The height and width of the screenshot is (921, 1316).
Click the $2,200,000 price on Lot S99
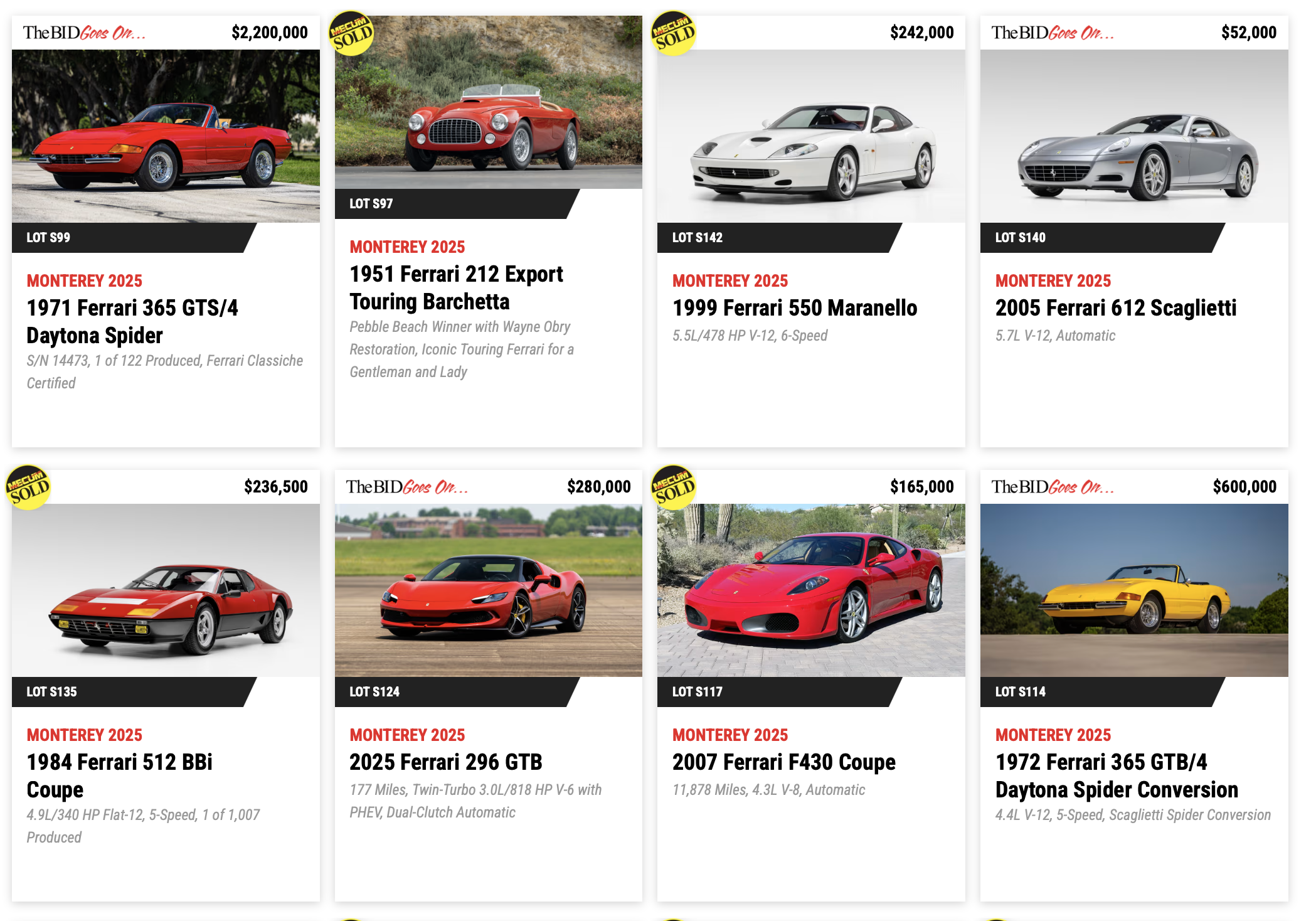pos(270,33)
